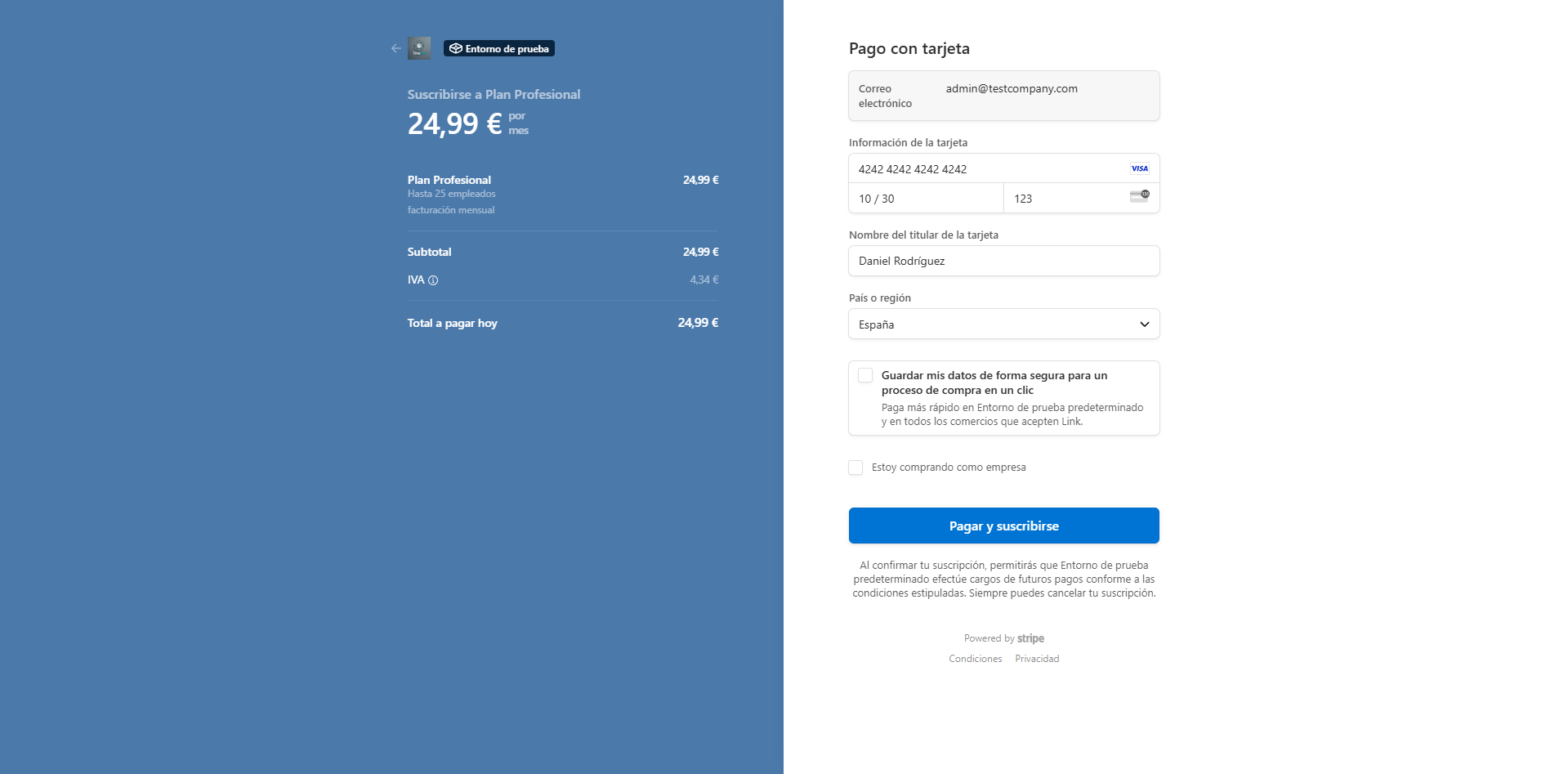Click the merchant logo thumbnail

(419, 48)
